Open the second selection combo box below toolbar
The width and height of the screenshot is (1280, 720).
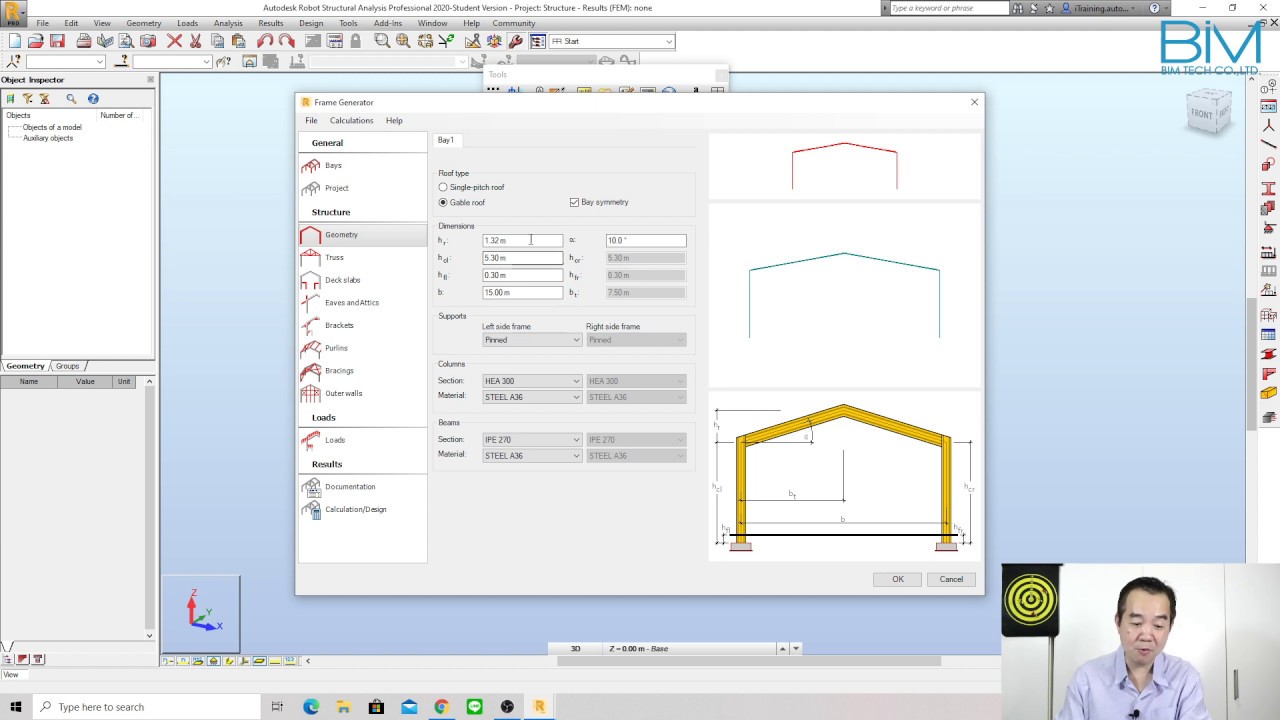click(172, 62)
